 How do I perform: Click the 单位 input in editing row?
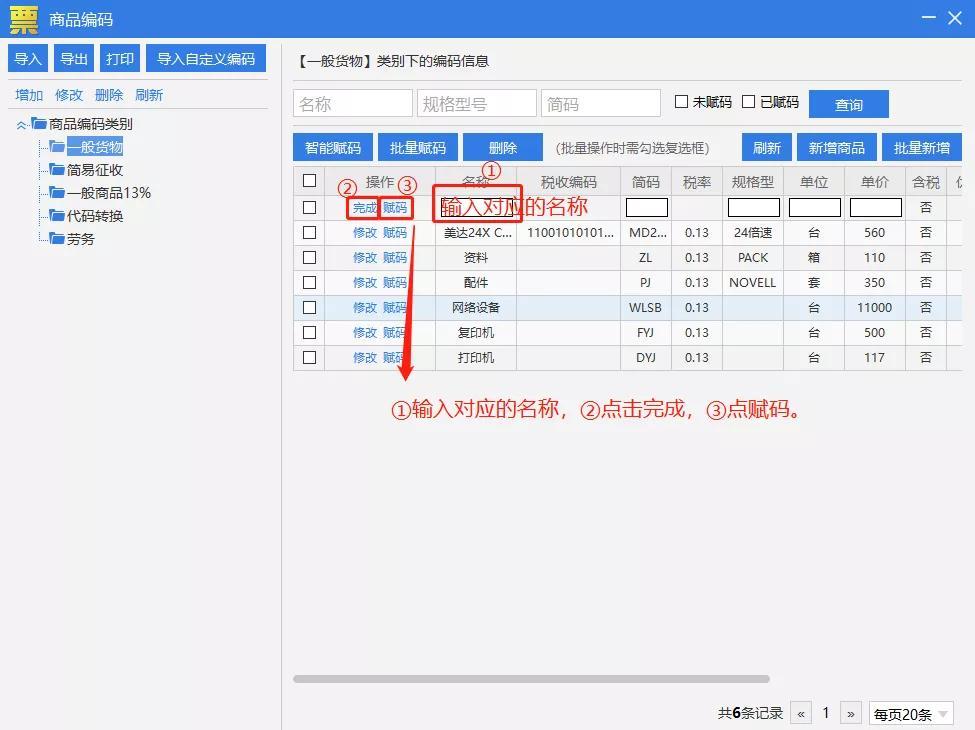[x=815, y=208]
